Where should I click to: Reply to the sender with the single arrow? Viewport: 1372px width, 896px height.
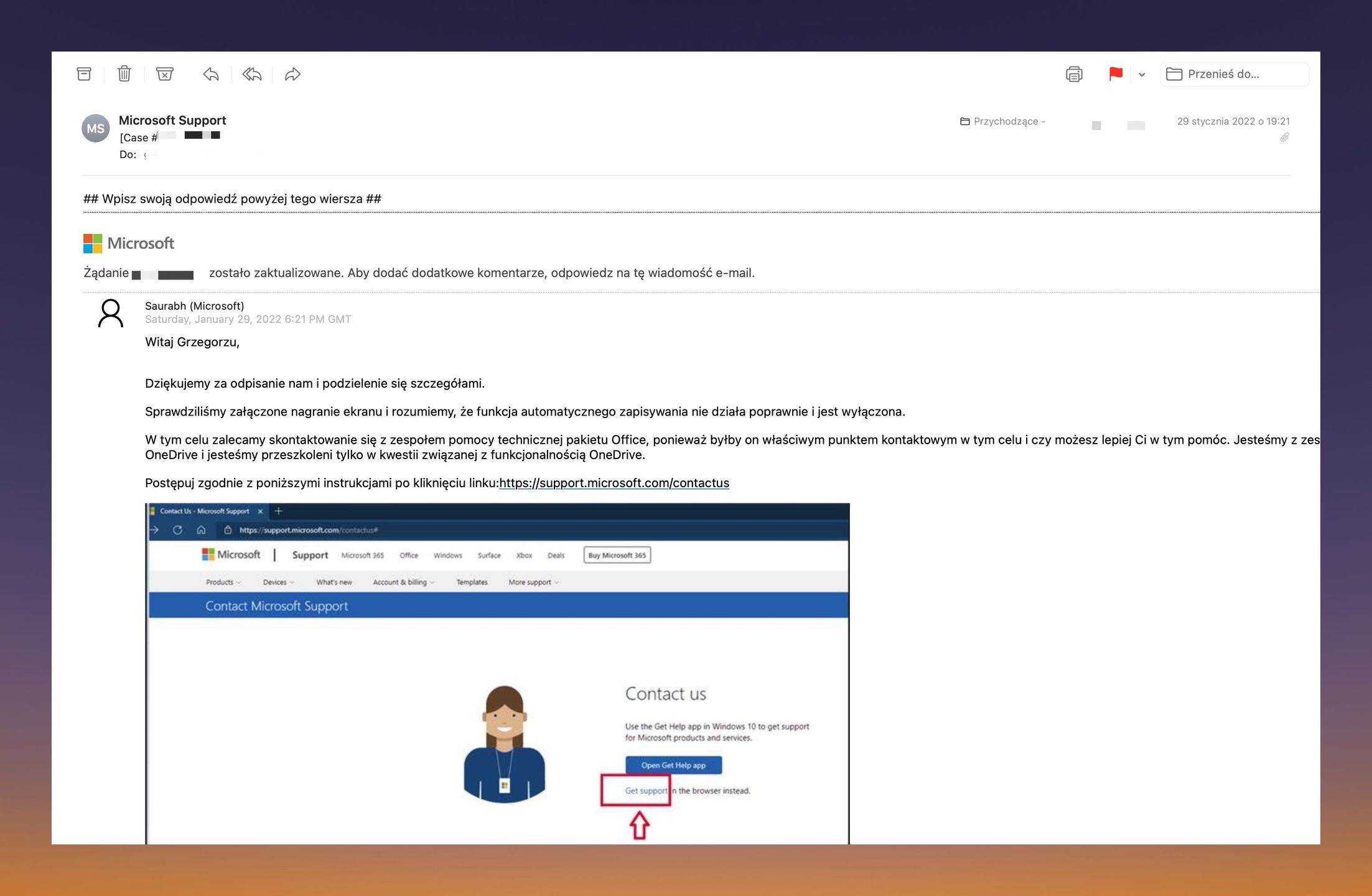click(211, 75)
